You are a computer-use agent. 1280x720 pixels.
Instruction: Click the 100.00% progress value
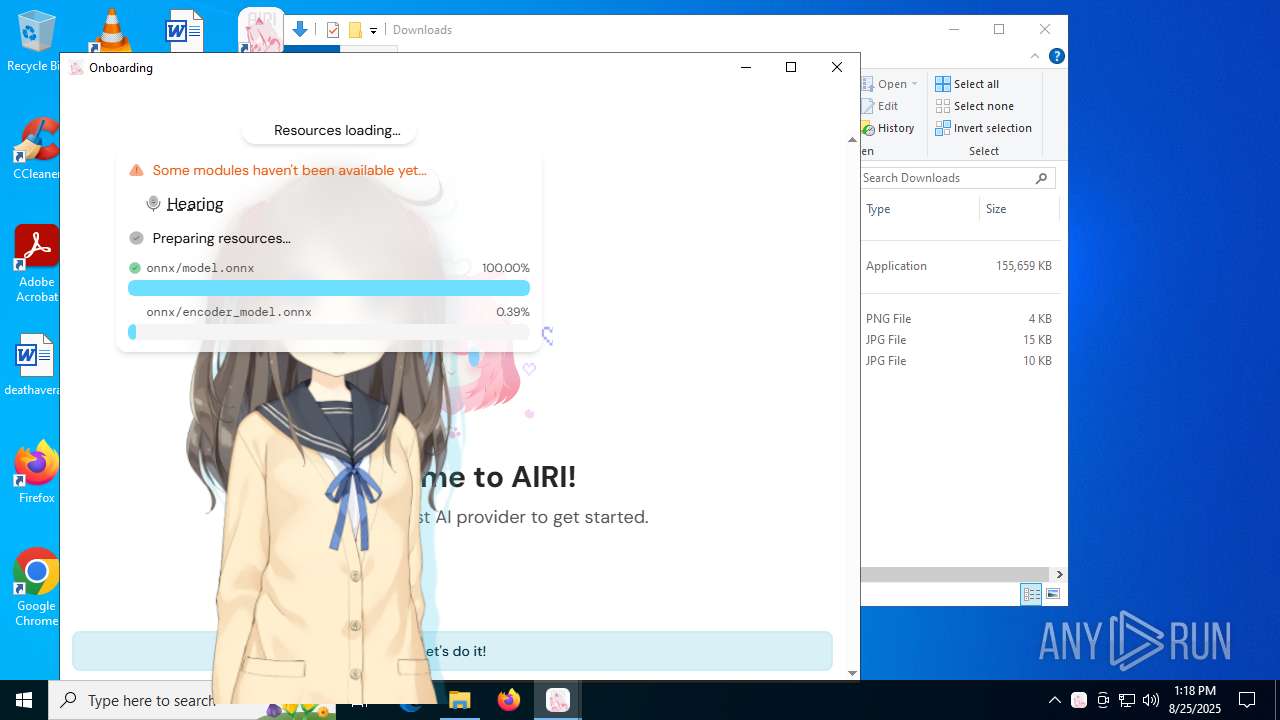(x=506, y=268)
